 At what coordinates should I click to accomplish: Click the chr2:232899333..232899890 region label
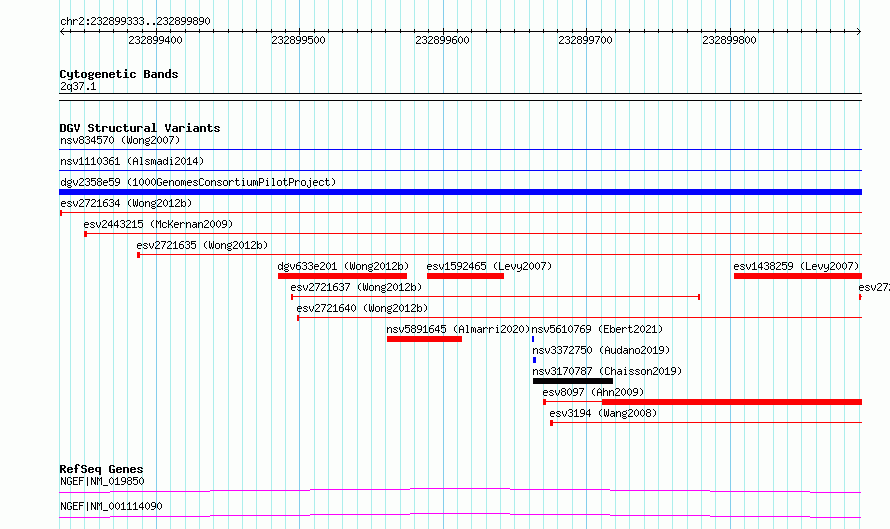[x=135, y=21]
